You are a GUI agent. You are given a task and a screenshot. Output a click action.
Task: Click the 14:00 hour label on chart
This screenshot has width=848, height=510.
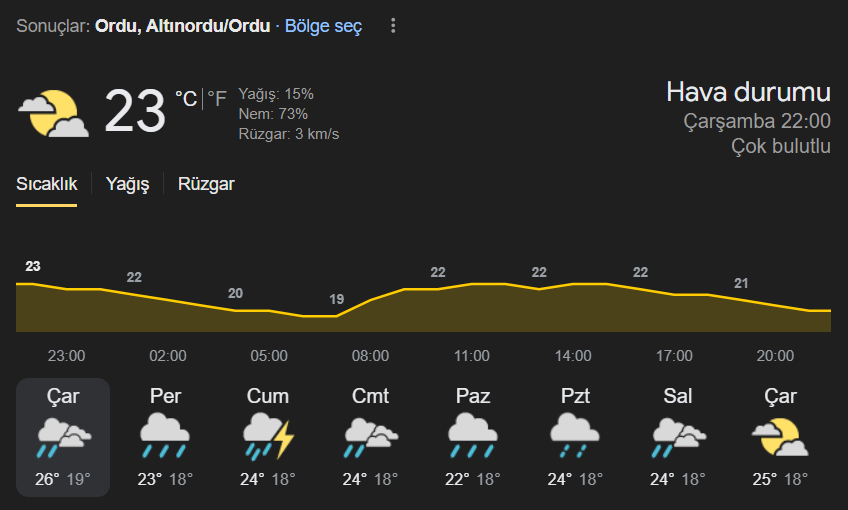click(x=573, y=356)
